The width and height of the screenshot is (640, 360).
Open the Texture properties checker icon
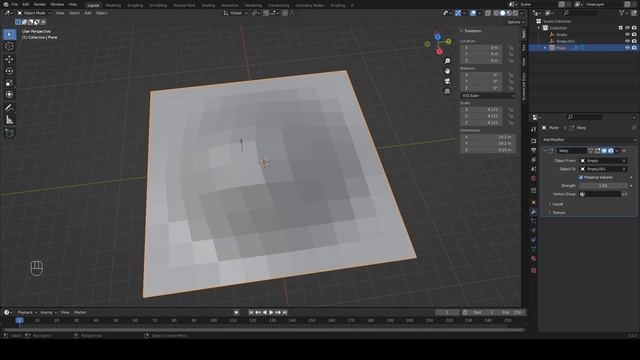(533, 270)
